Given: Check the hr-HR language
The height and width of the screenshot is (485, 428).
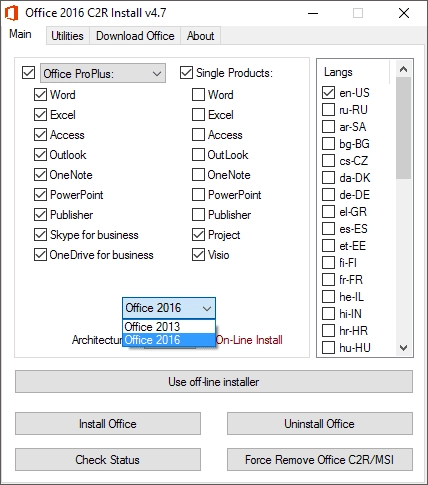Looking at the screenshot, I should pos(328,330).
